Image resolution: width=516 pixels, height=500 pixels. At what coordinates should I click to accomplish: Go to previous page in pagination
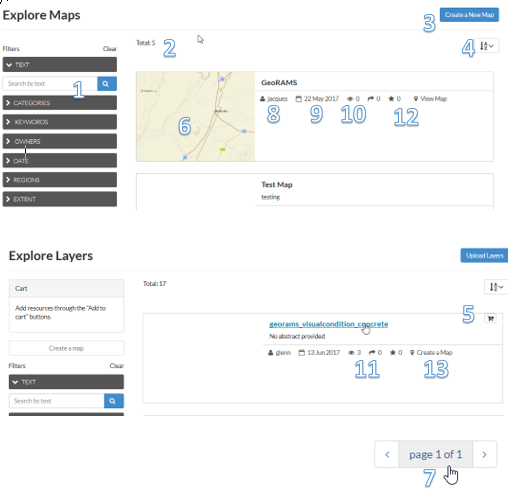tap(387, 454)
